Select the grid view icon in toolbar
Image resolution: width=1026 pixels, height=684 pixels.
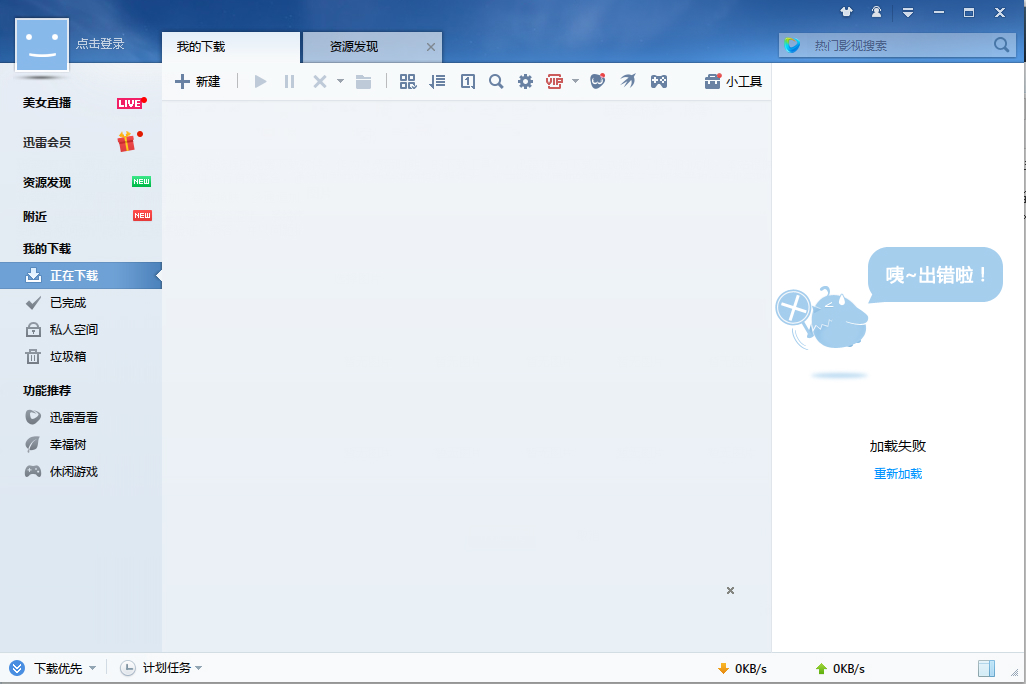coord(407,81)
